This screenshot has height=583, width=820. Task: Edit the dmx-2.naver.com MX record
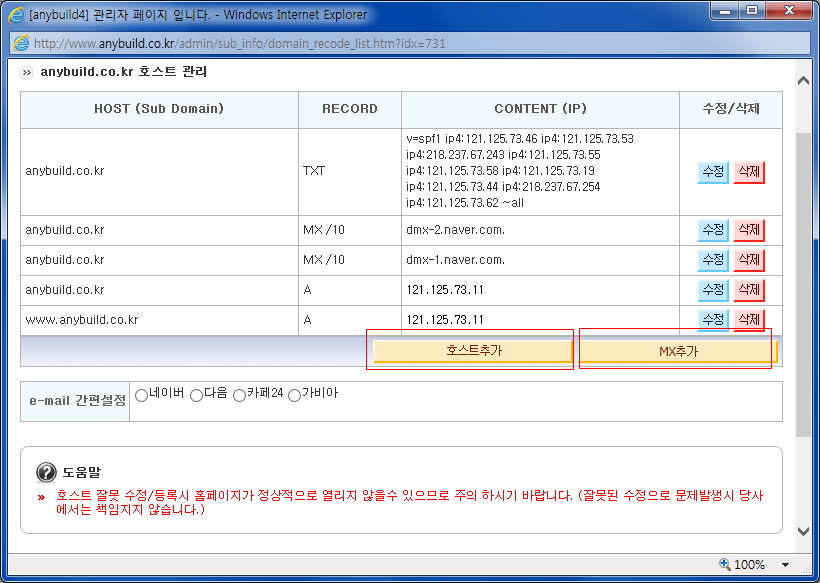coord(713,230)
